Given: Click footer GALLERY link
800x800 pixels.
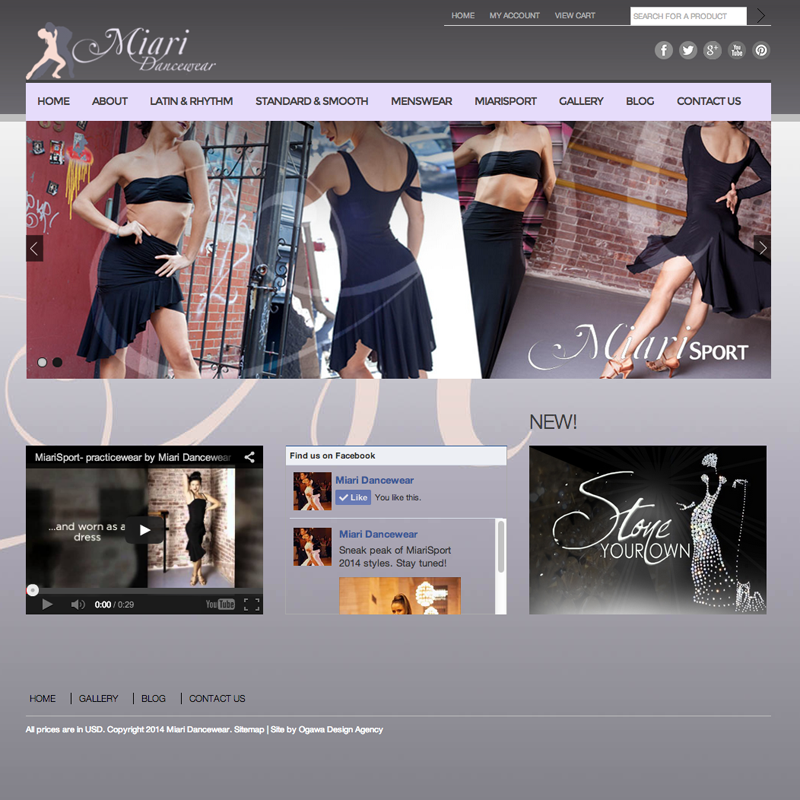Looking at the screenshot, I should (x=98, y=698).
